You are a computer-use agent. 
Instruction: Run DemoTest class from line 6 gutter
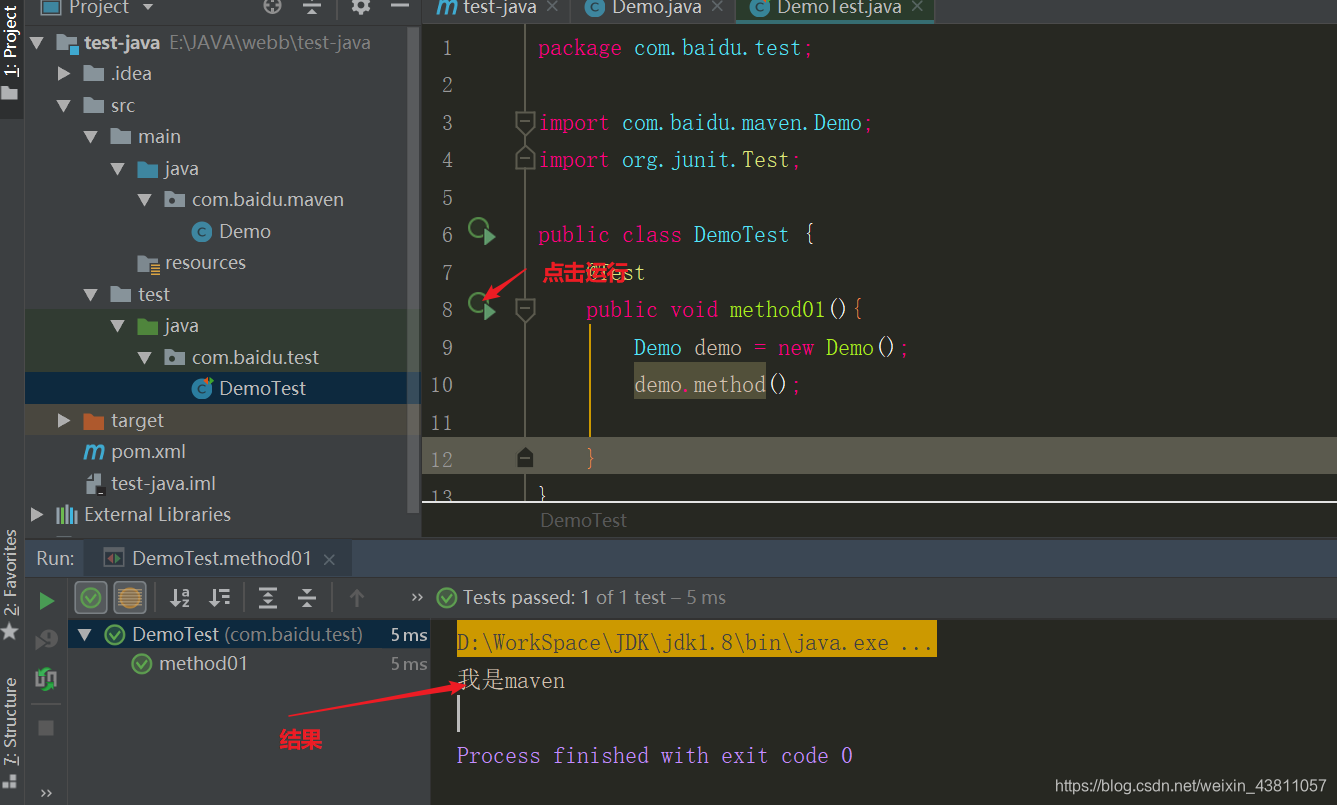click(482, 233)
